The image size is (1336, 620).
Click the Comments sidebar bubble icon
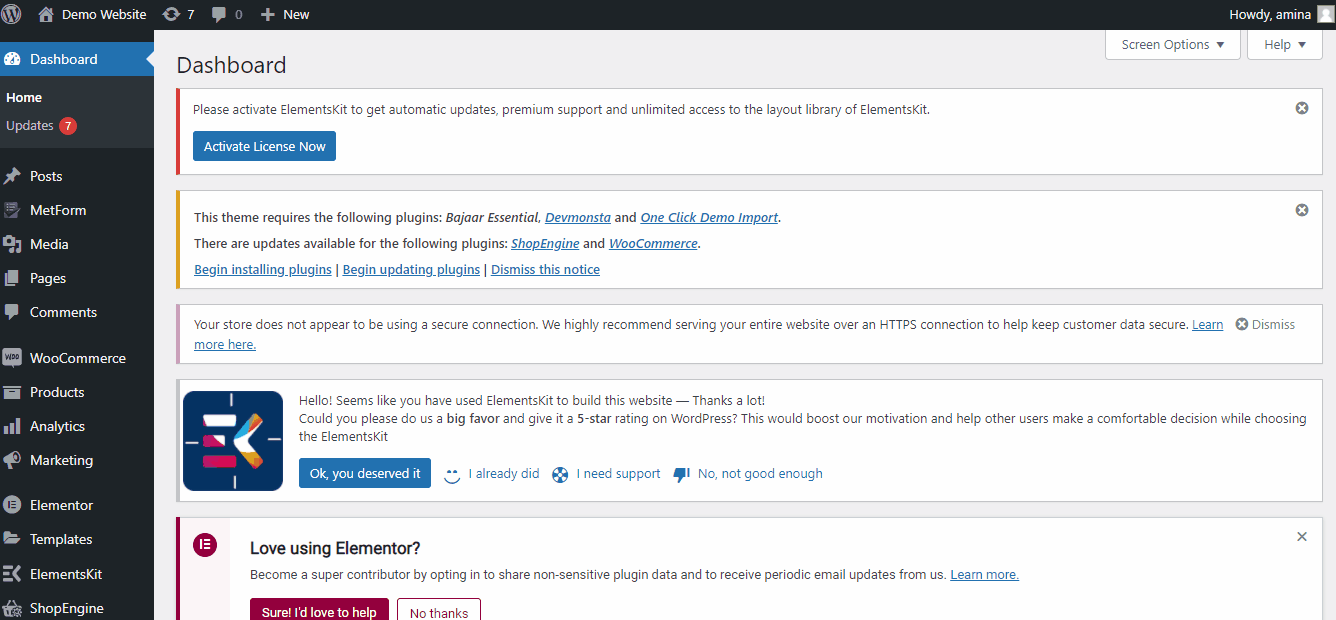[12, 312]
